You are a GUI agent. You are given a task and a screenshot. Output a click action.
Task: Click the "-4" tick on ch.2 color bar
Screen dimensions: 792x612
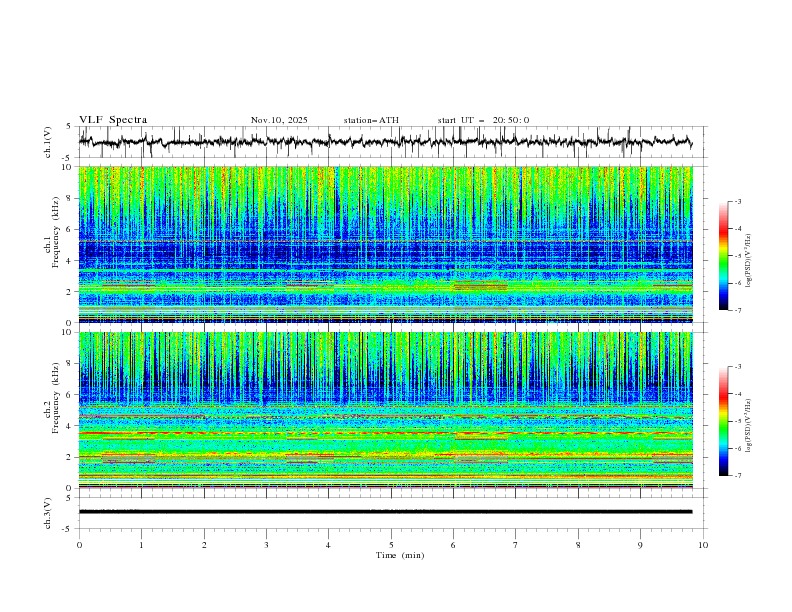pos(738,394)
